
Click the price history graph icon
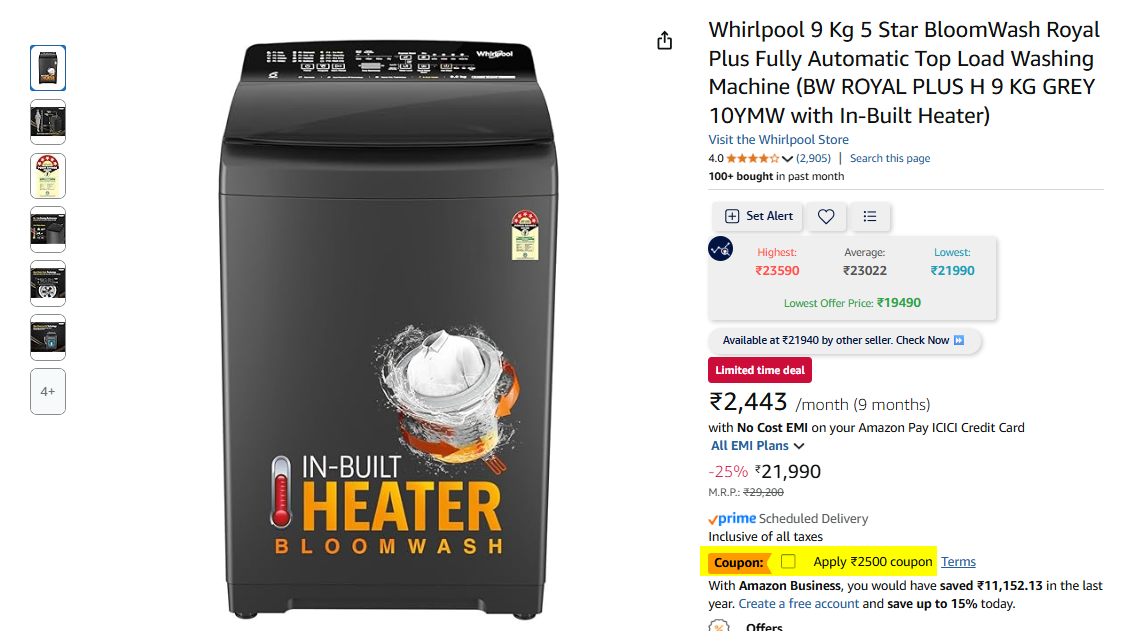(720, 249)
